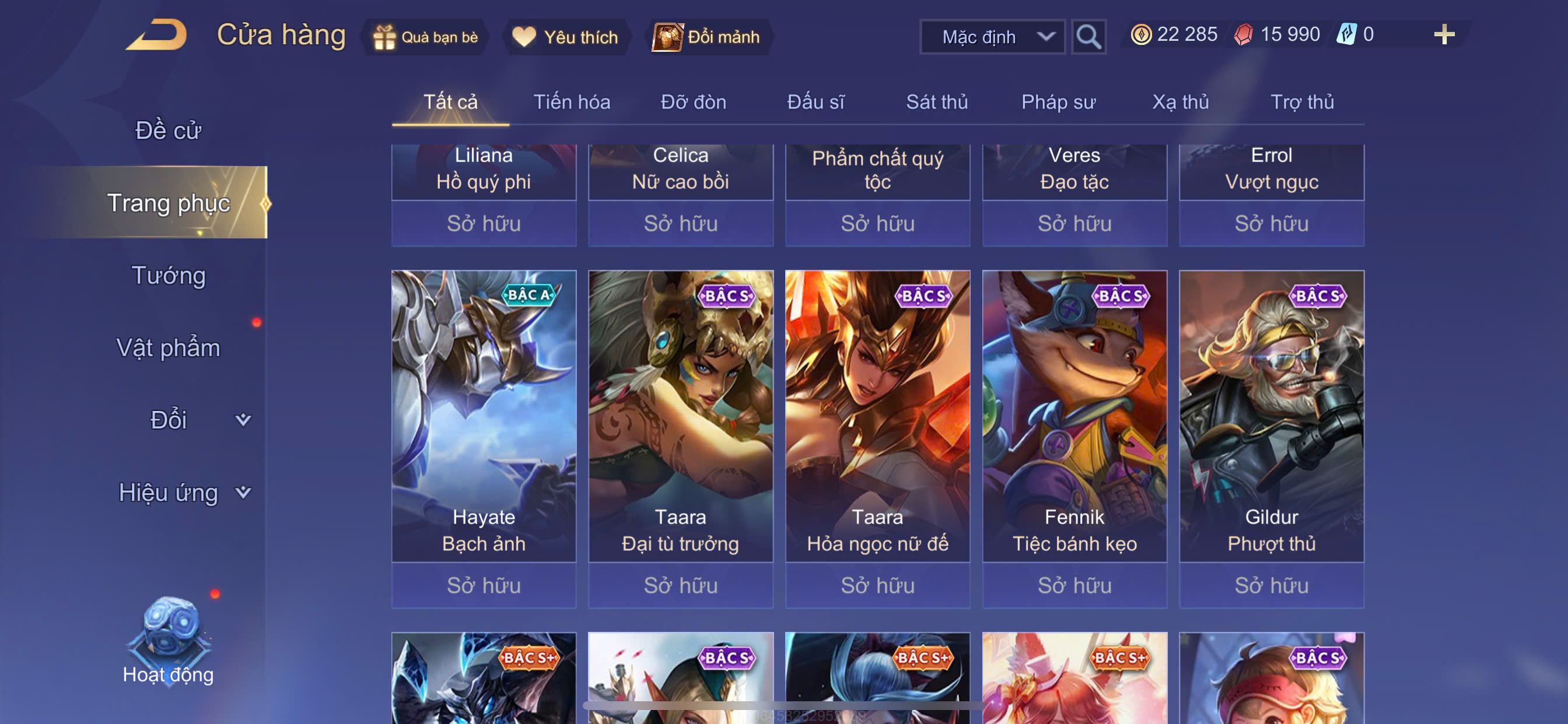This screenshot has width=1568, height=724.
Task: Click the Yêu thích favorites button
Action: [565, 37]
